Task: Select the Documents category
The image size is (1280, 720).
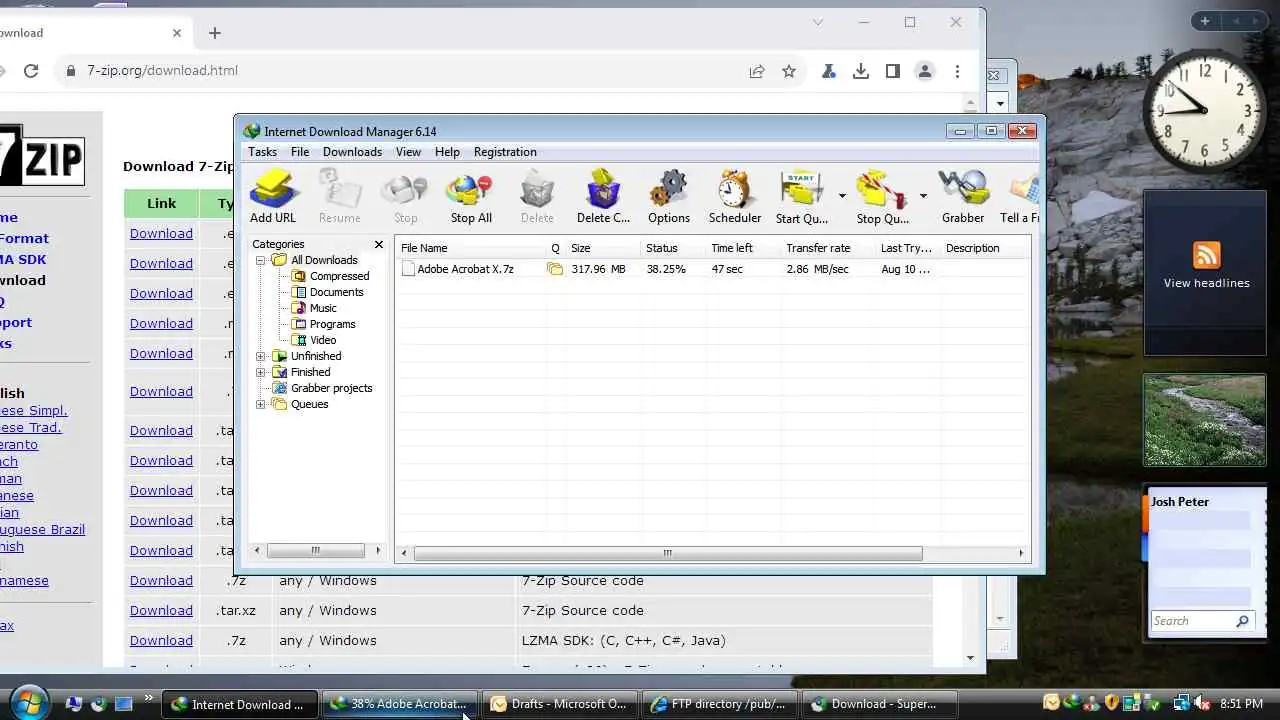Action: [336, 292]
